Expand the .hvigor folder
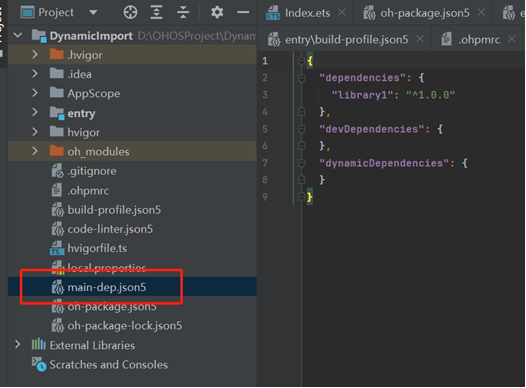The height and width of the screenshot is (388, 526). click(35, 54)
